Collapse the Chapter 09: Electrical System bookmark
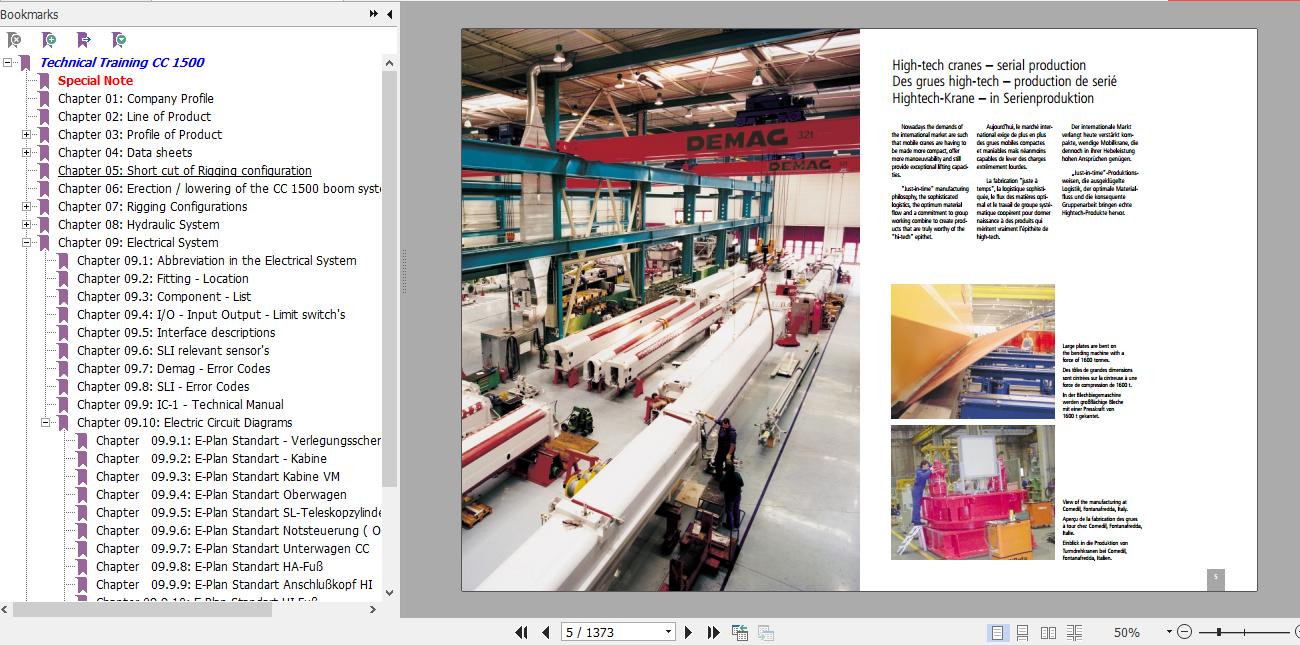The width and height of the screenshot is (1300, 645). [29, 242]
